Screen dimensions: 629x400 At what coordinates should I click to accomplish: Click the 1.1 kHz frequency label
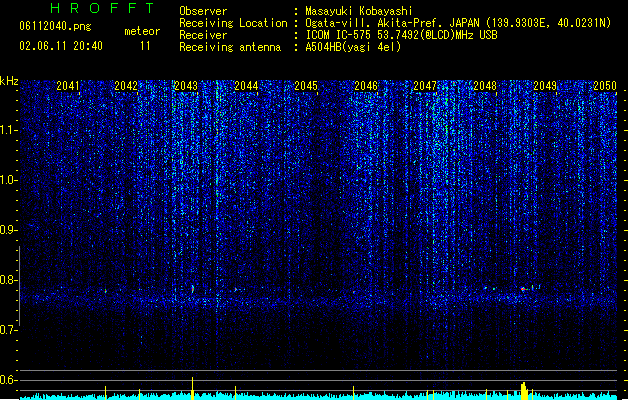click(x=8, y=130)
